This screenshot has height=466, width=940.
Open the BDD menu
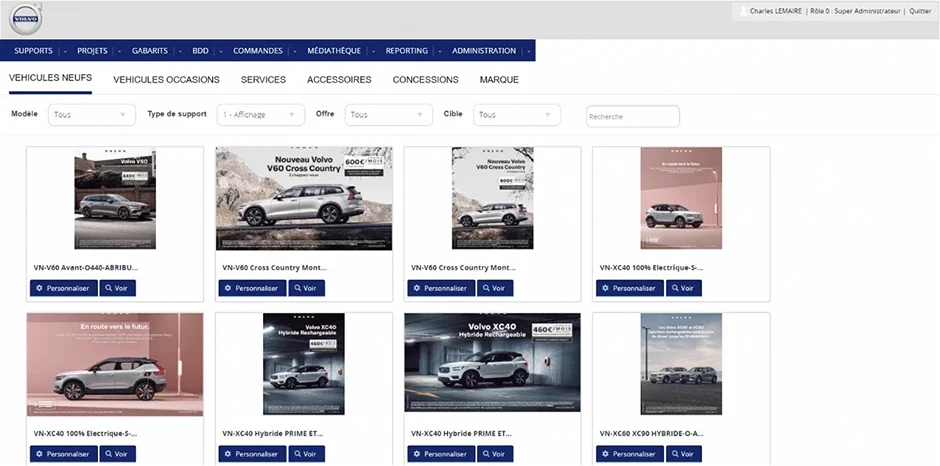200,51
